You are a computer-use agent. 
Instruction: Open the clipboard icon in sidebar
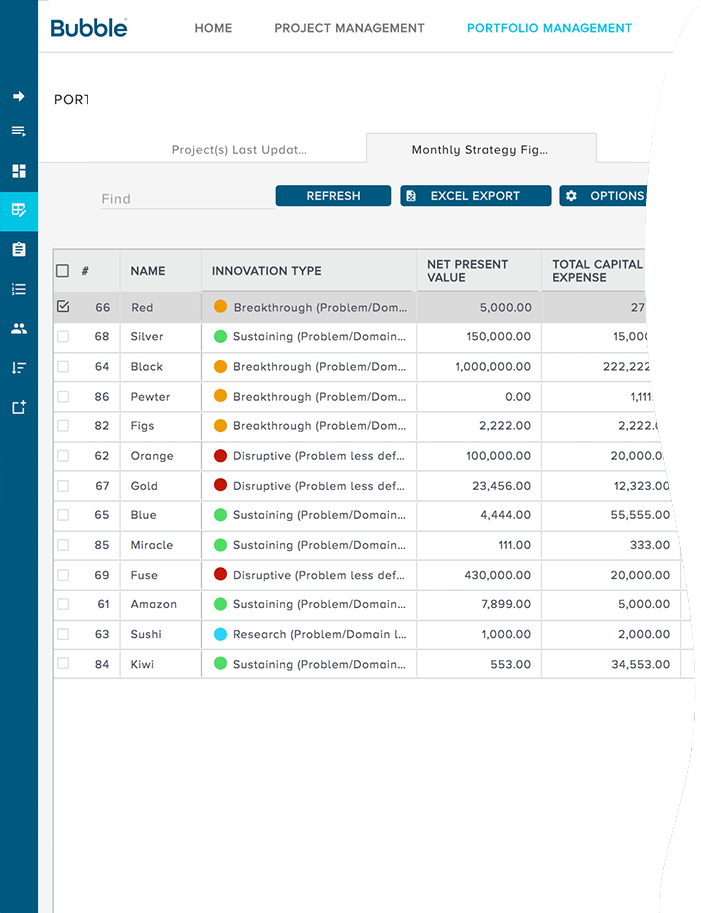pos(19,249)
